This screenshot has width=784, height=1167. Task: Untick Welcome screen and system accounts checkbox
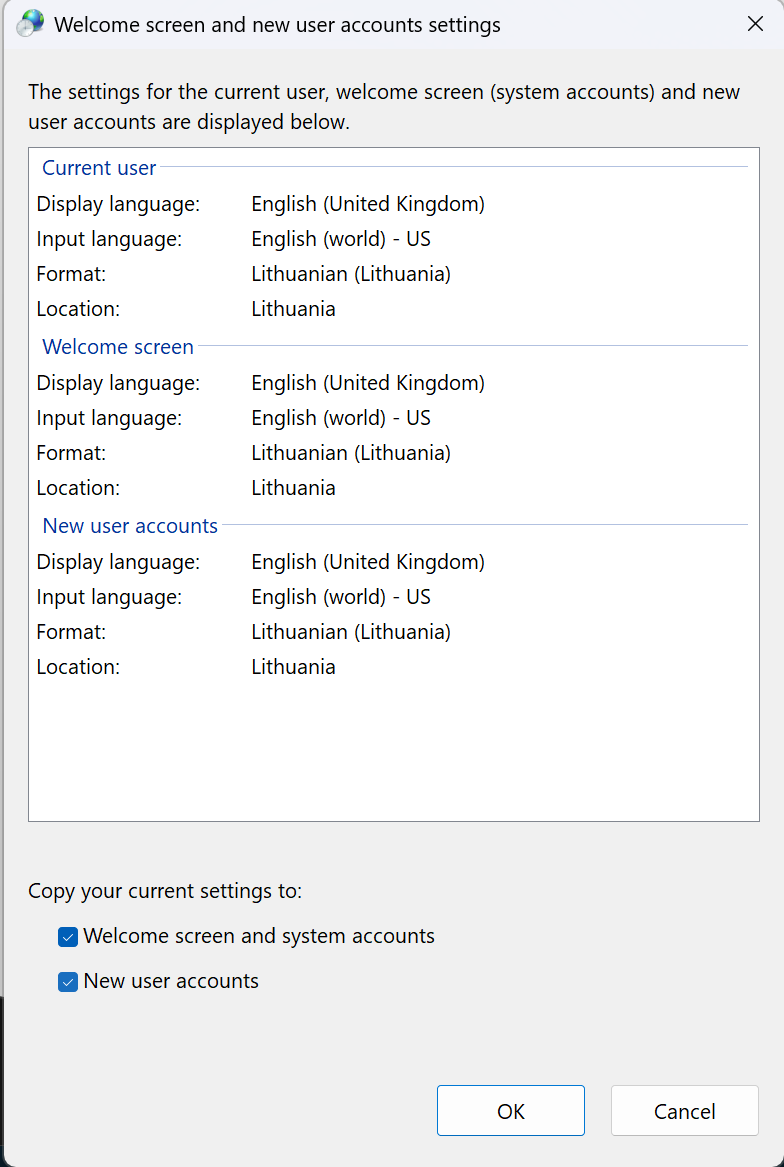(x=68, y=937)
